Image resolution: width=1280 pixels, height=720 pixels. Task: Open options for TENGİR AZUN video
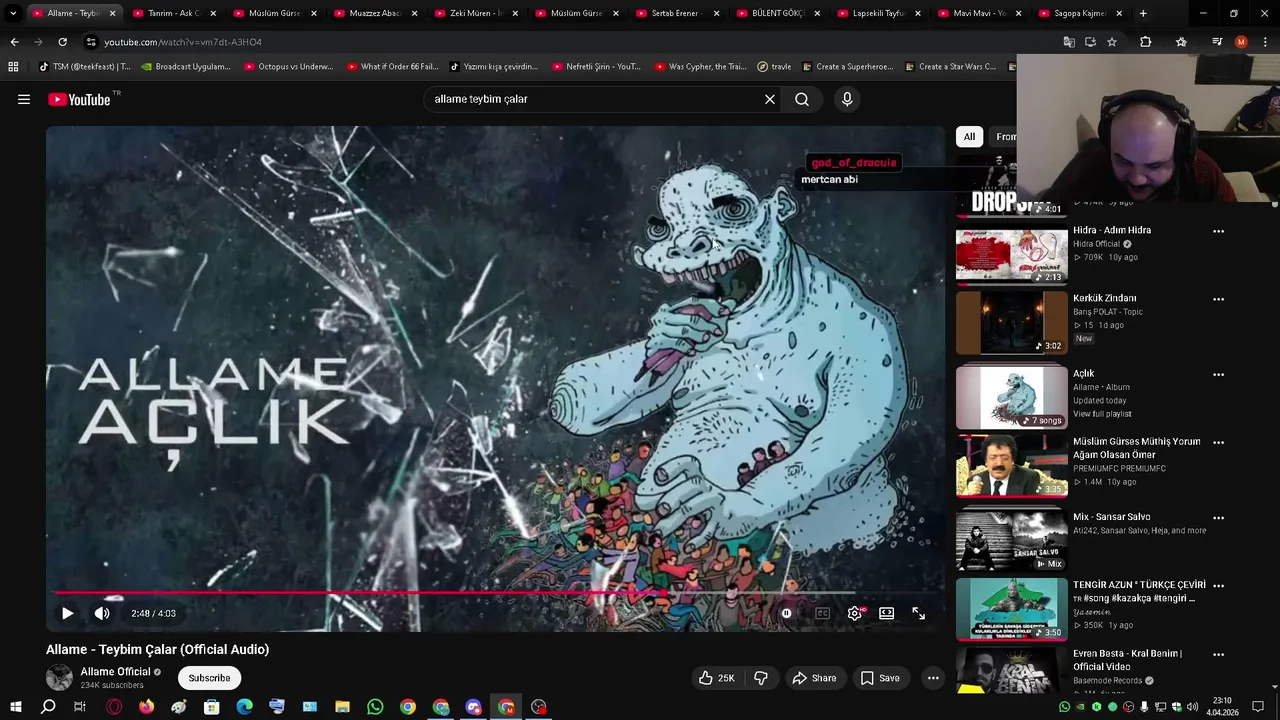click(x=1218, y=585)
